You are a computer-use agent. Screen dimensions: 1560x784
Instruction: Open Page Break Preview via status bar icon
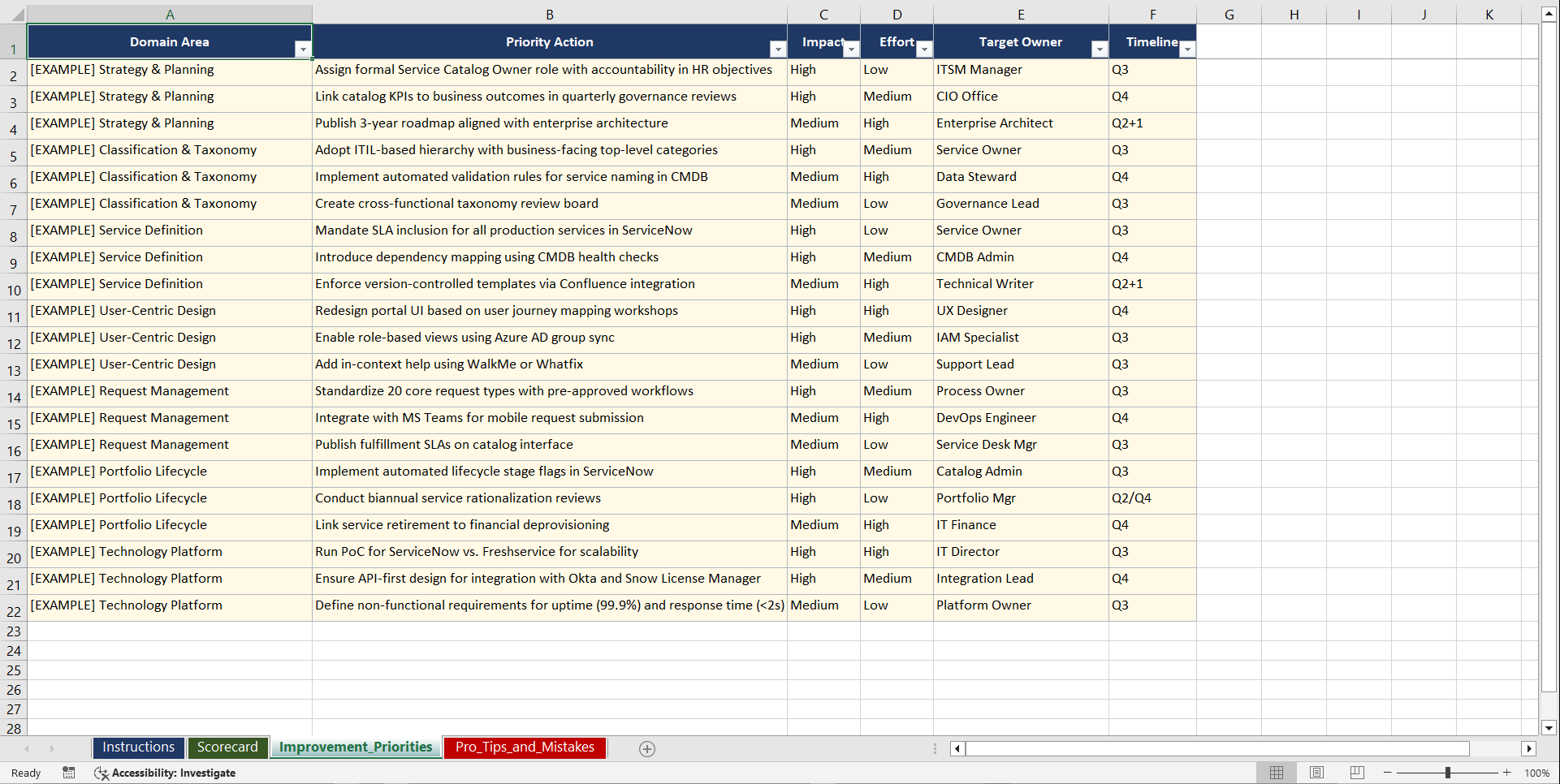[1357, 773]
